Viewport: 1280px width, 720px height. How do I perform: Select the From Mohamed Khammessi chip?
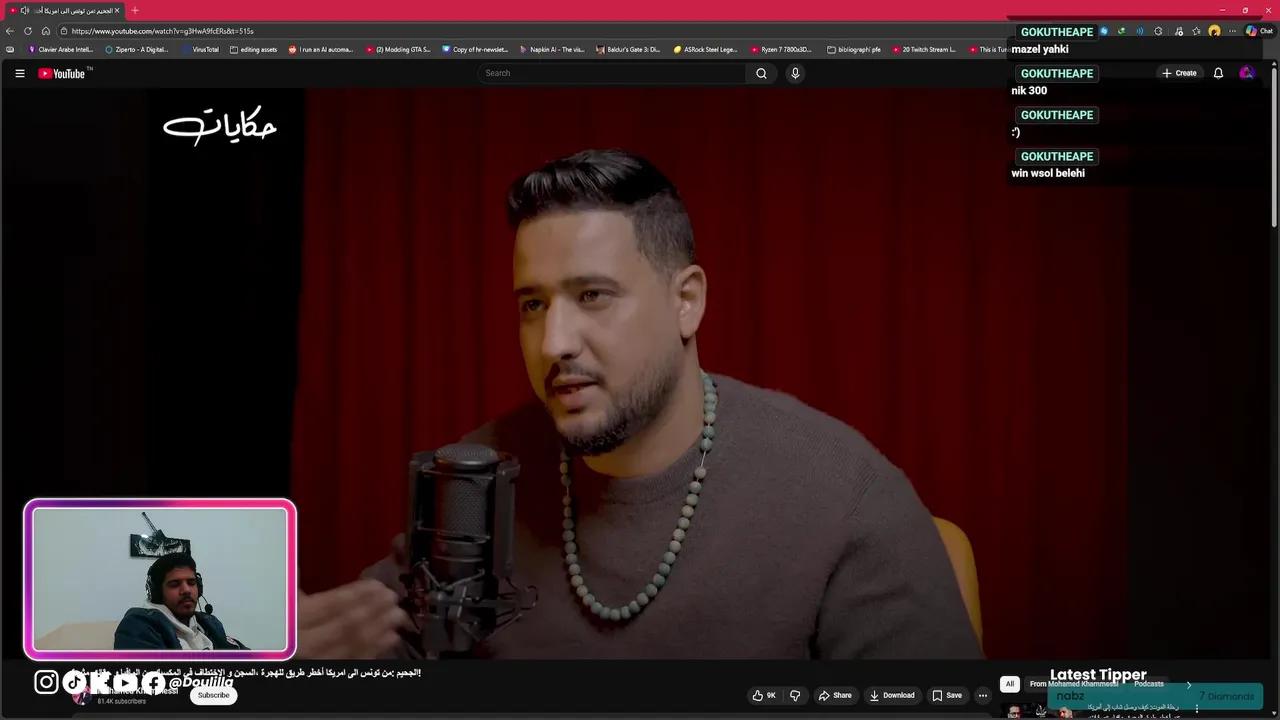[x=1074, y=684]
